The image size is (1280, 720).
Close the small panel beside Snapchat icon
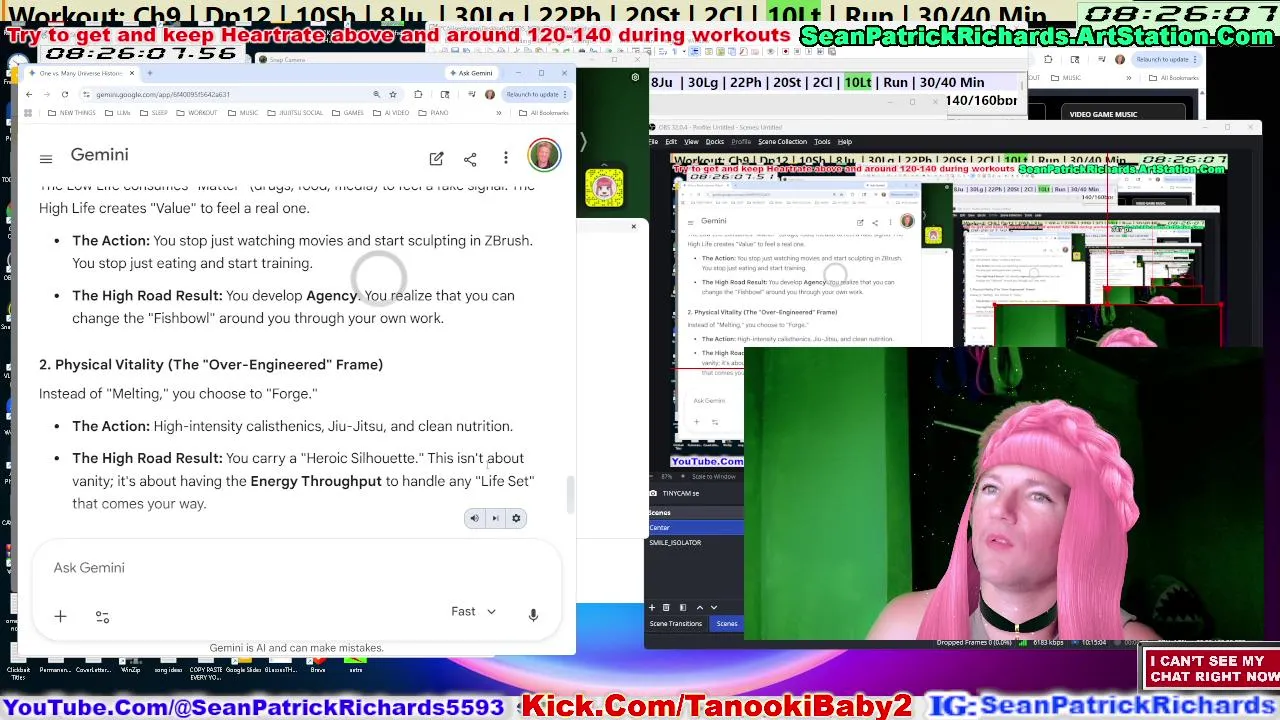[x=633, y=226]
